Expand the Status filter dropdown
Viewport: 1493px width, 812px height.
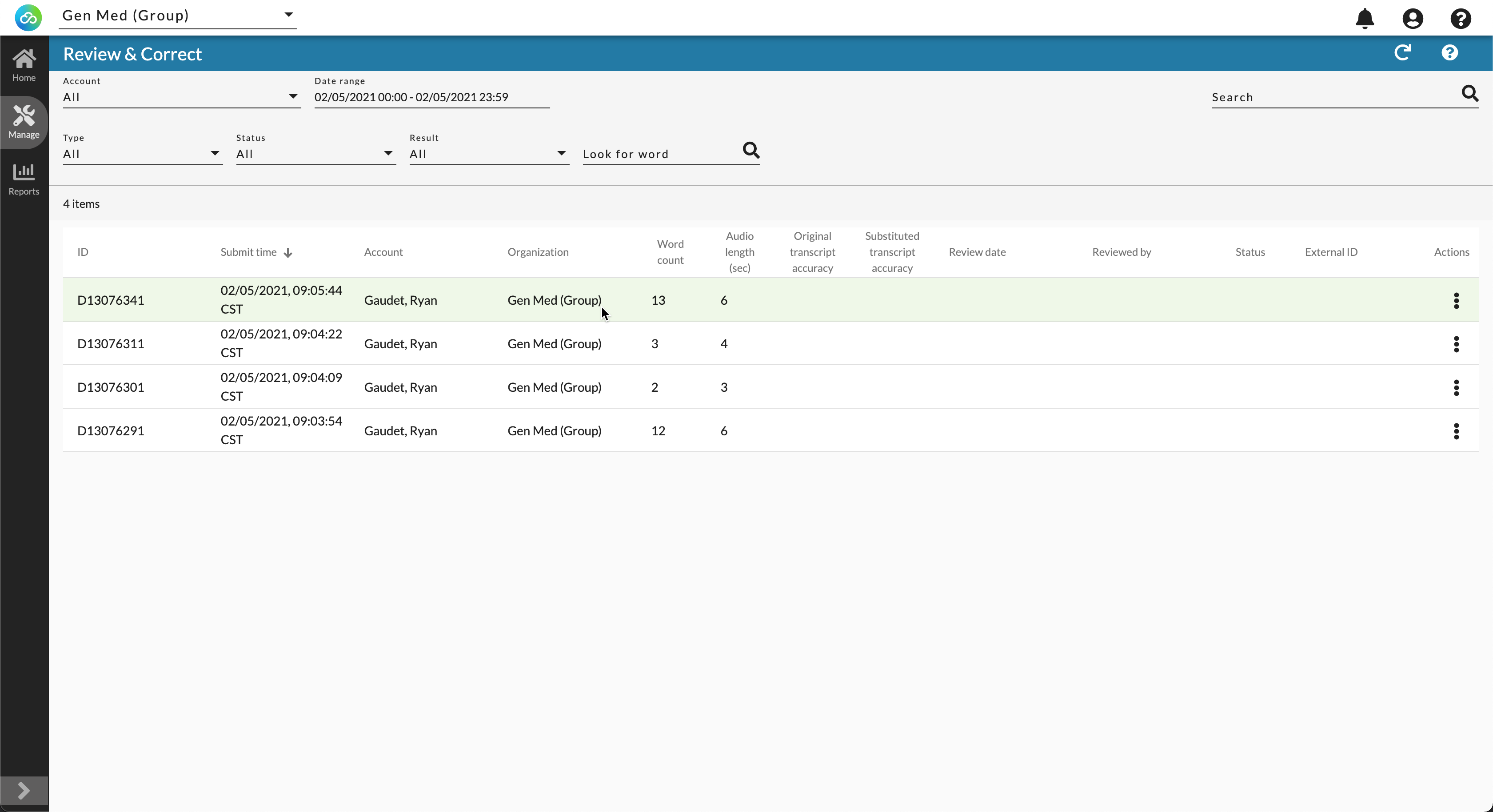315,154
